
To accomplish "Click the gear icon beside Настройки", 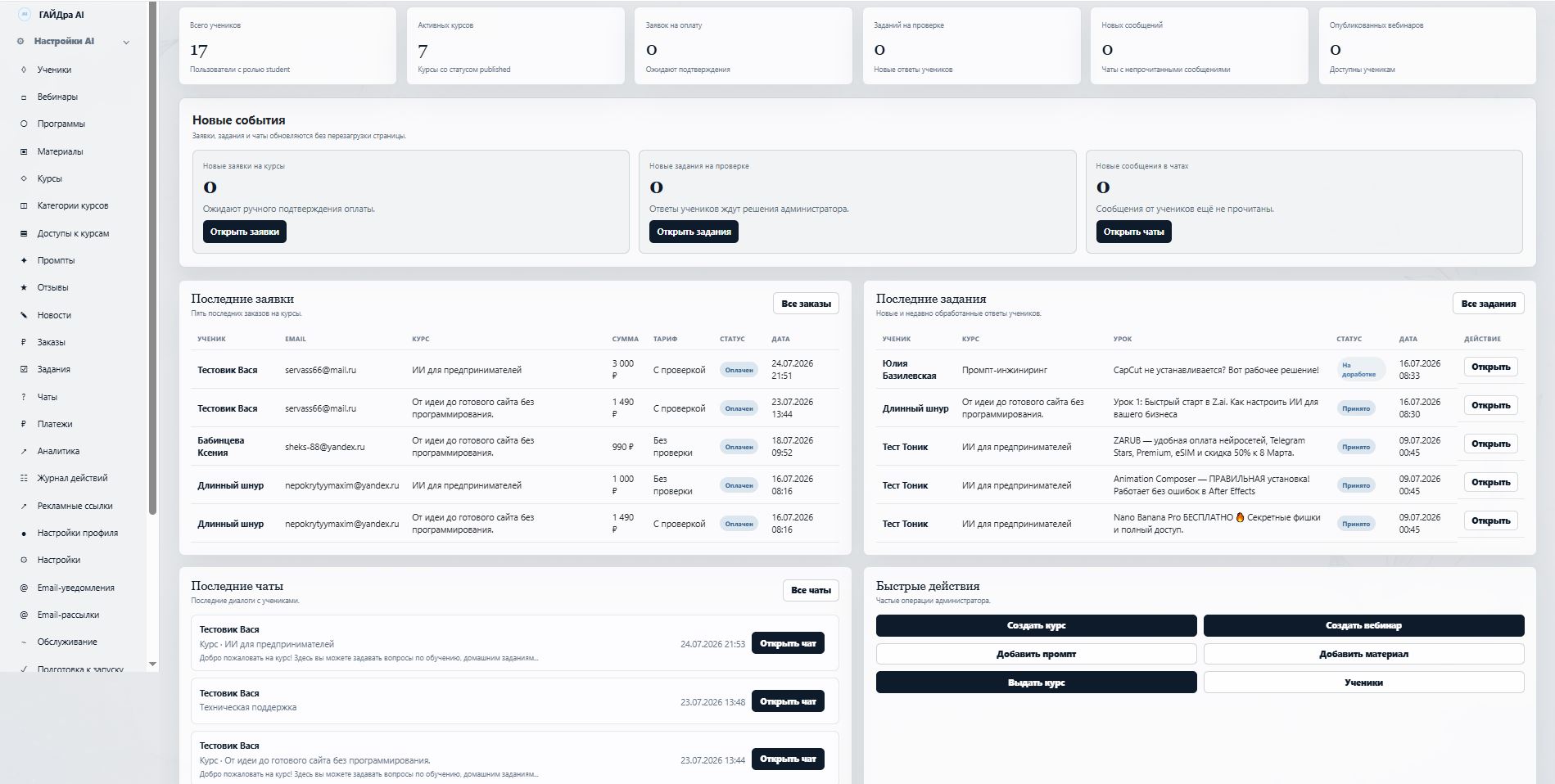I will 24,560.
